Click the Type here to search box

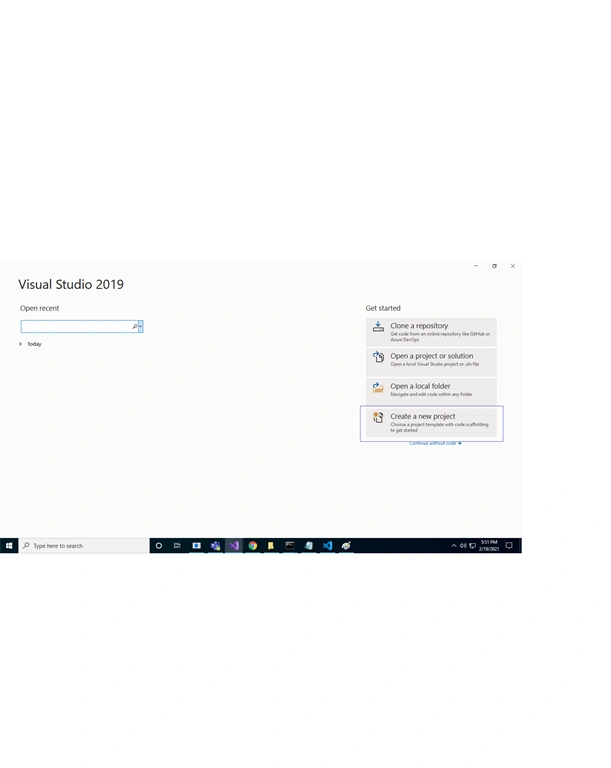click(x=84, y=546)
